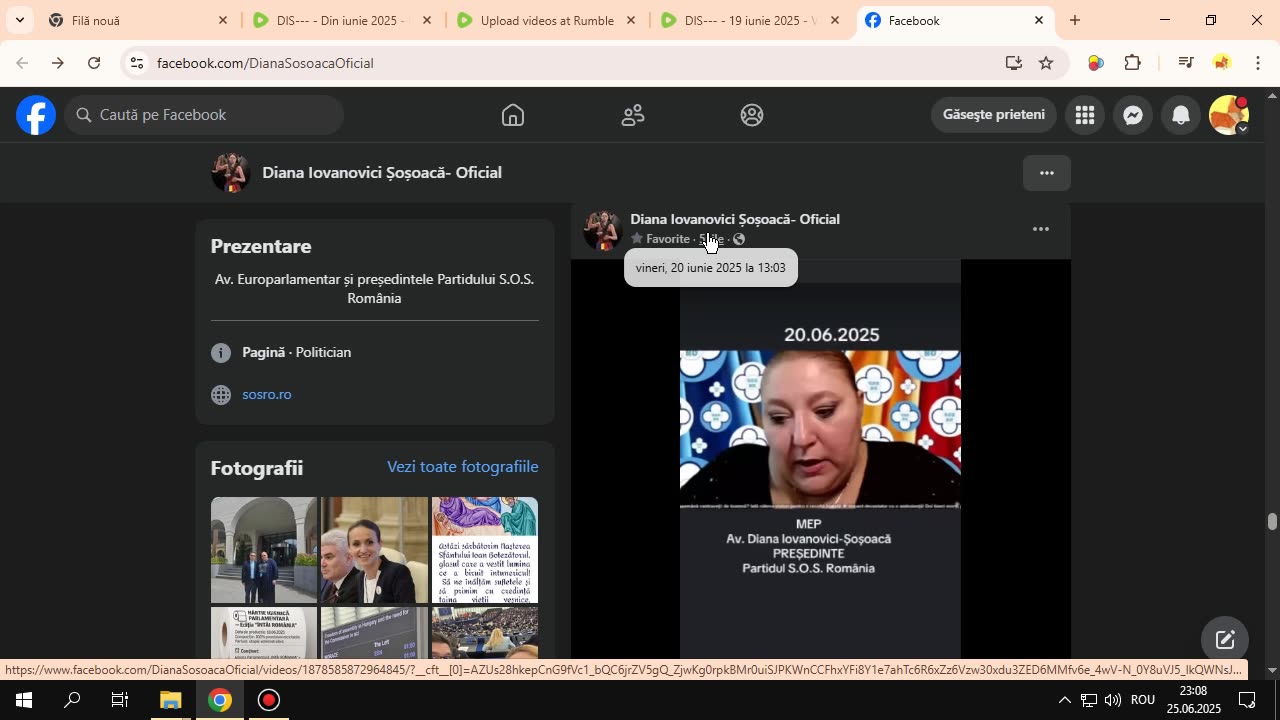Screen dimensions: 1280x720
Task: Switch the ROU input language
Action: pos(1142,700)
